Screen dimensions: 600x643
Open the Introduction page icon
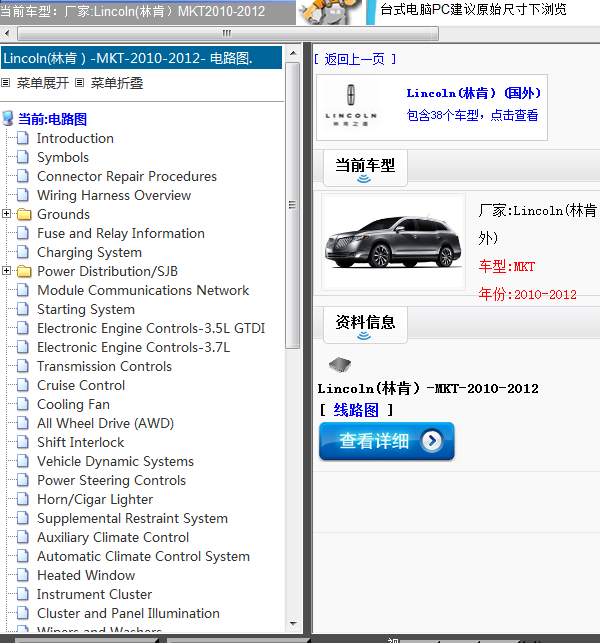[23, 138]
